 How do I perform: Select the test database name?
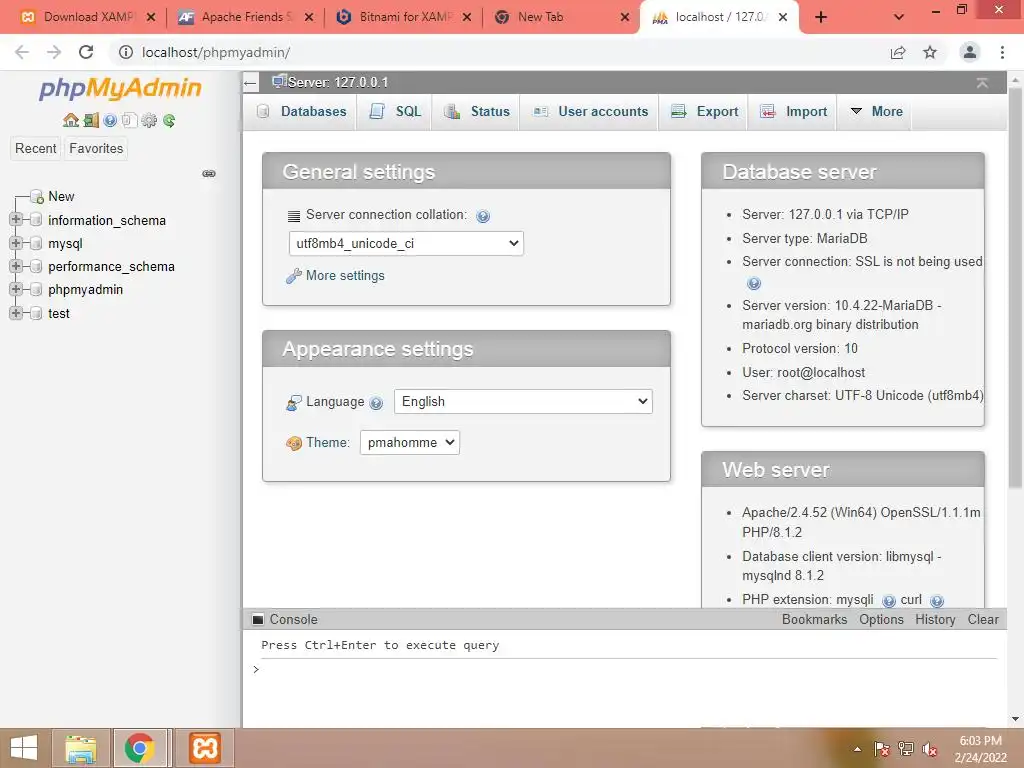point(59,313)
